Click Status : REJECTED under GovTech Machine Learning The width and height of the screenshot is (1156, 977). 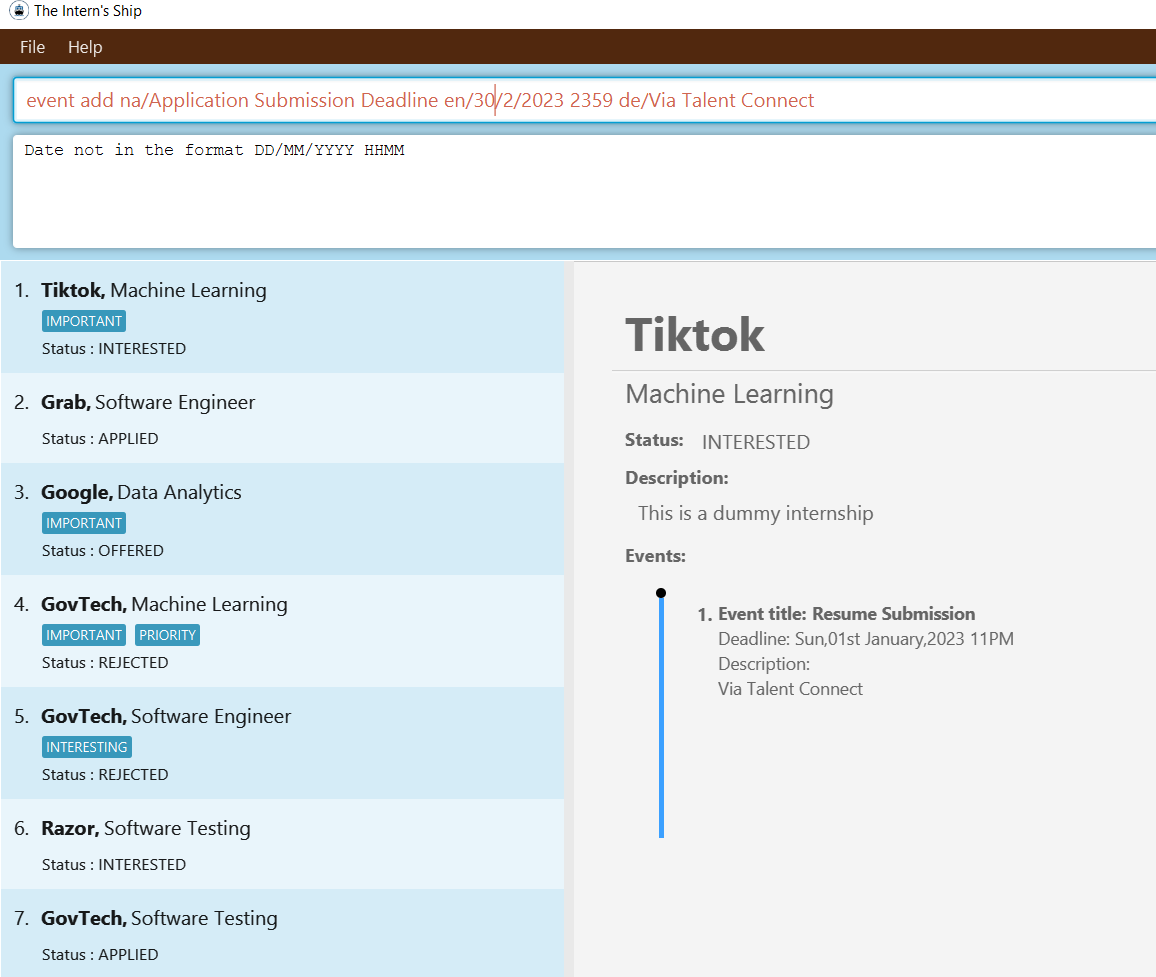point(105,663)
